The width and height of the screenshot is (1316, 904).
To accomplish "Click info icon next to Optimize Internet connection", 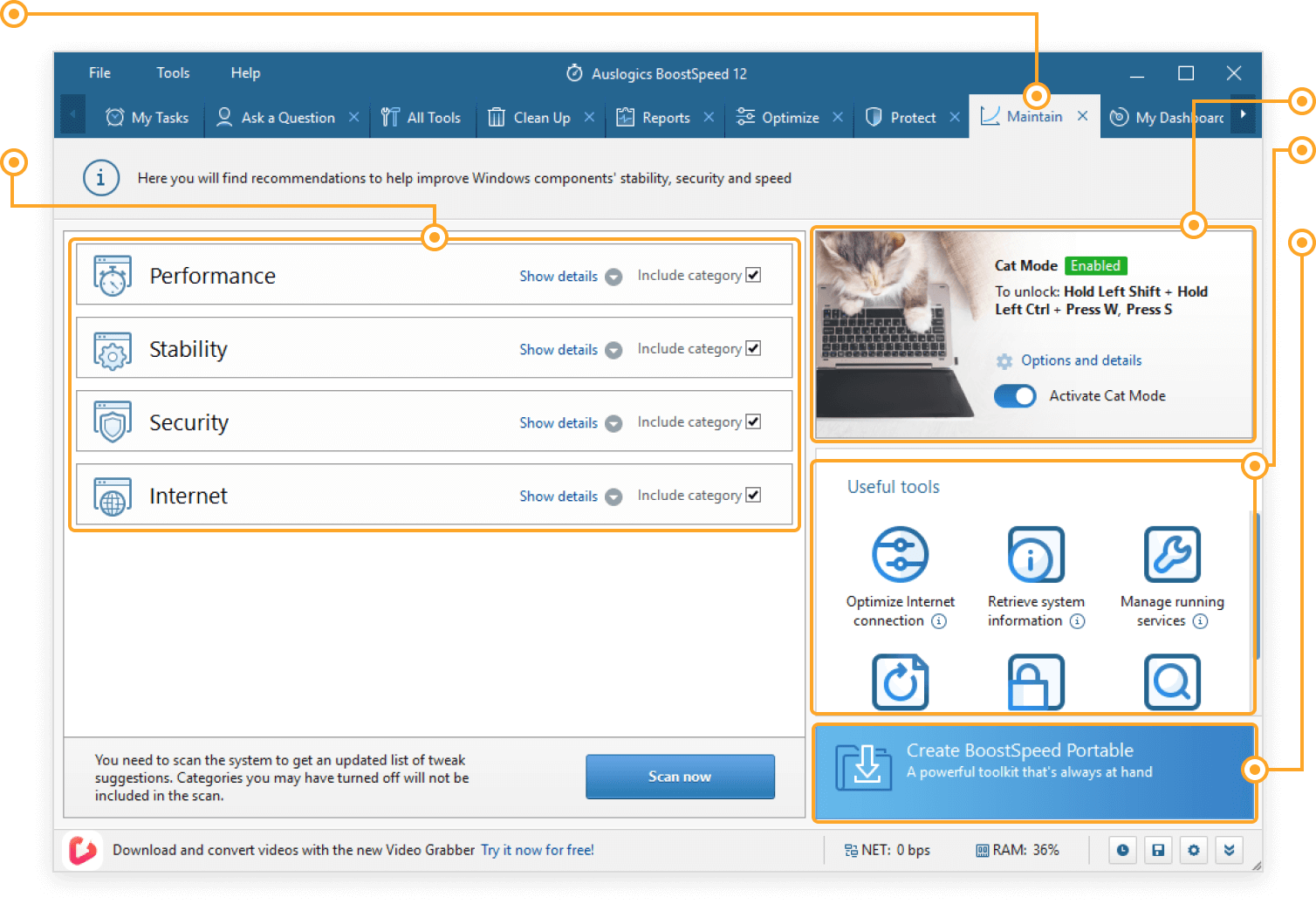I will pos(938,621).
